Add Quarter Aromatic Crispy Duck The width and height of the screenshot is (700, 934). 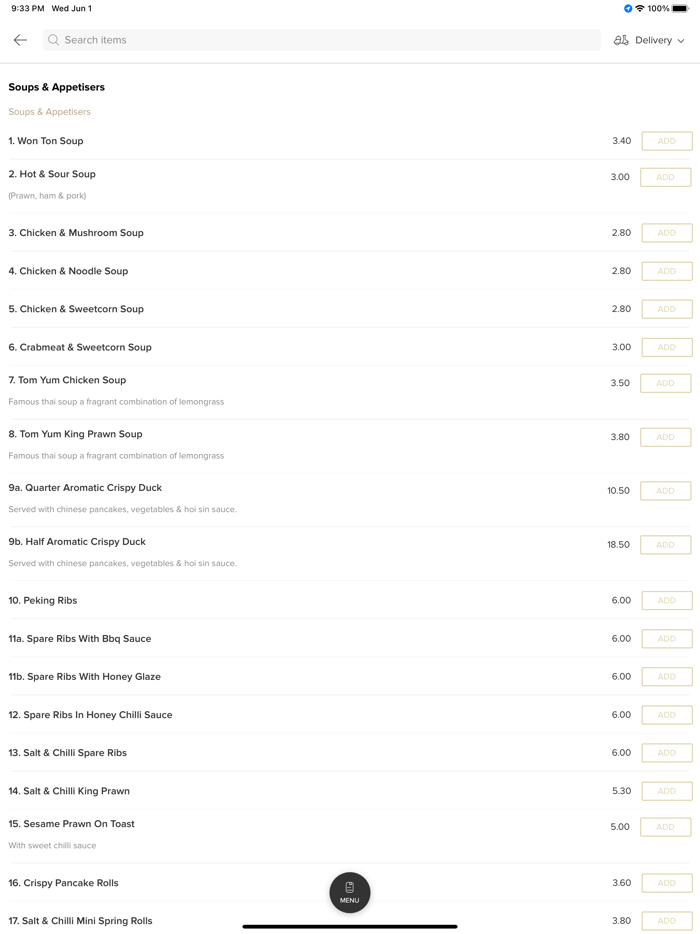[666, 491]
